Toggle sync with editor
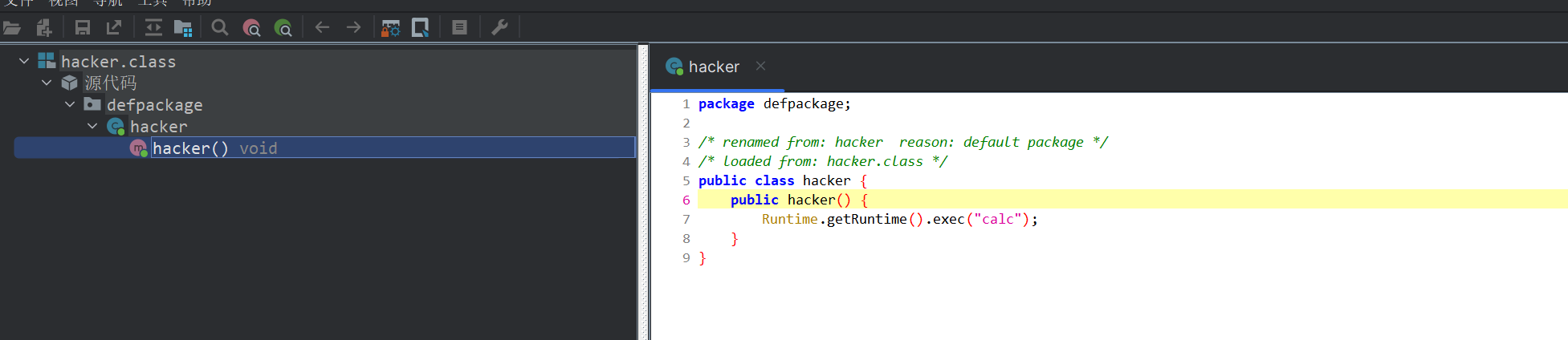Image resolution: width=1568 pixels, height=340 pixels. click(153, 28)
